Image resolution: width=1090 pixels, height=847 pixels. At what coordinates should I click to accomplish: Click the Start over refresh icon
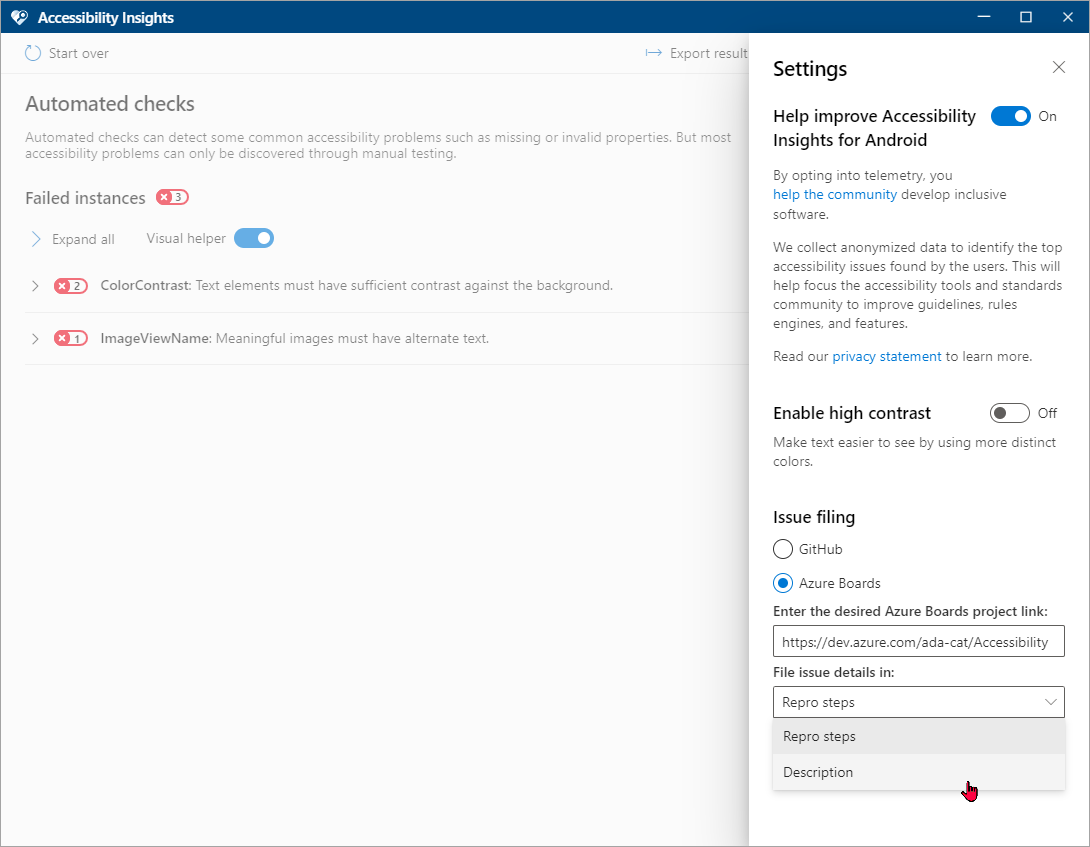(33, 53)
